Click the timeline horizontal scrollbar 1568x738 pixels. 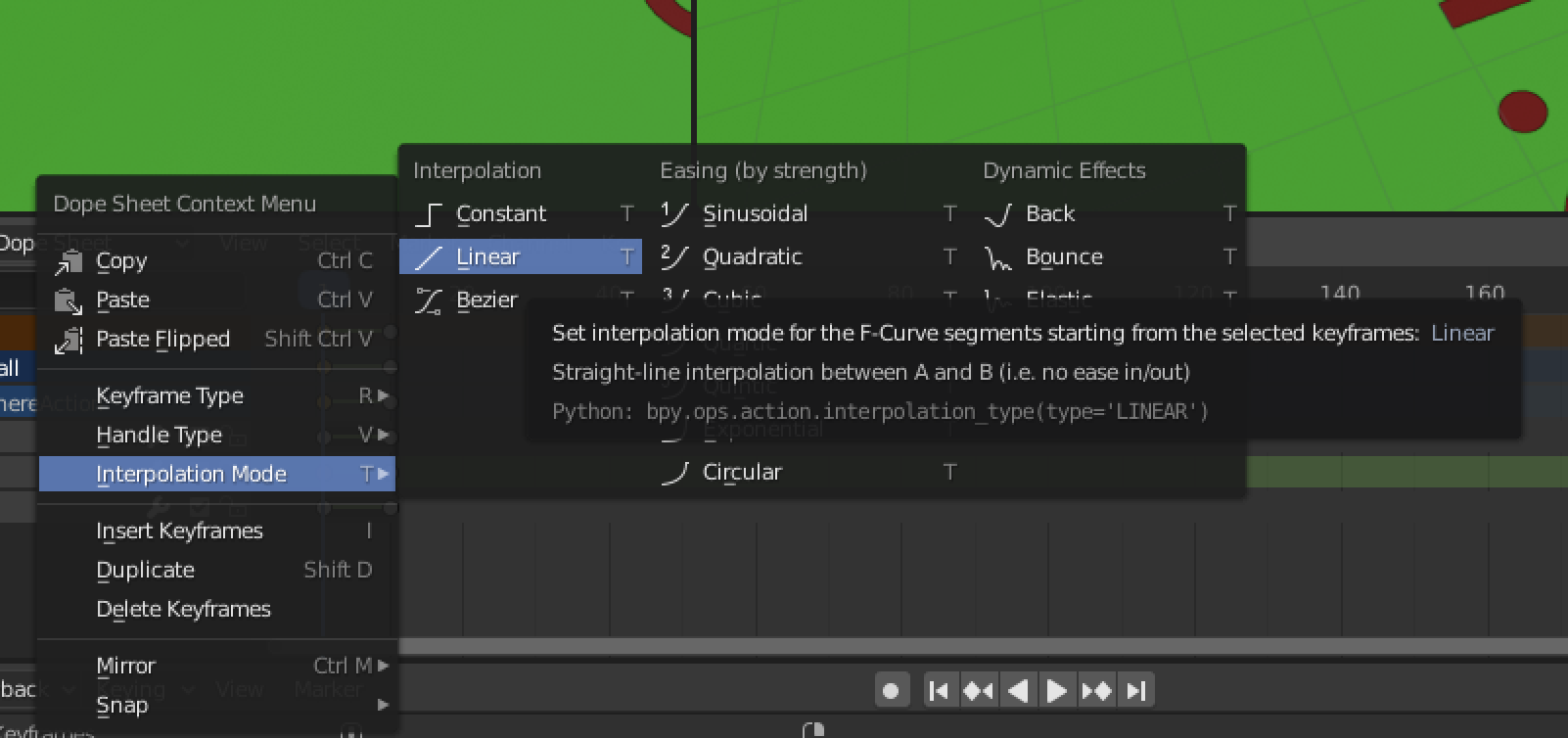(x=983, y=646)
